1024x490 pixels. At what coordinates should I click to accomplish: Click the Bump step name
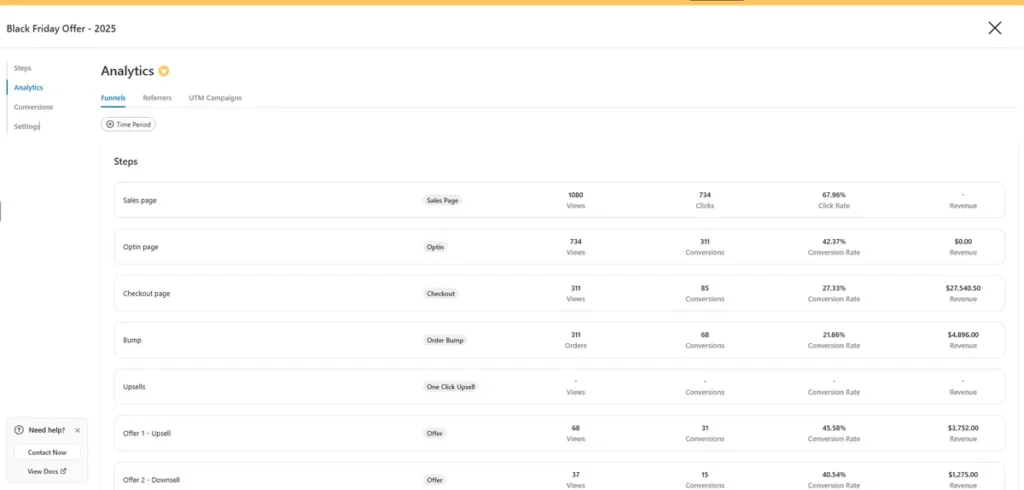click(x=132, y=340)
